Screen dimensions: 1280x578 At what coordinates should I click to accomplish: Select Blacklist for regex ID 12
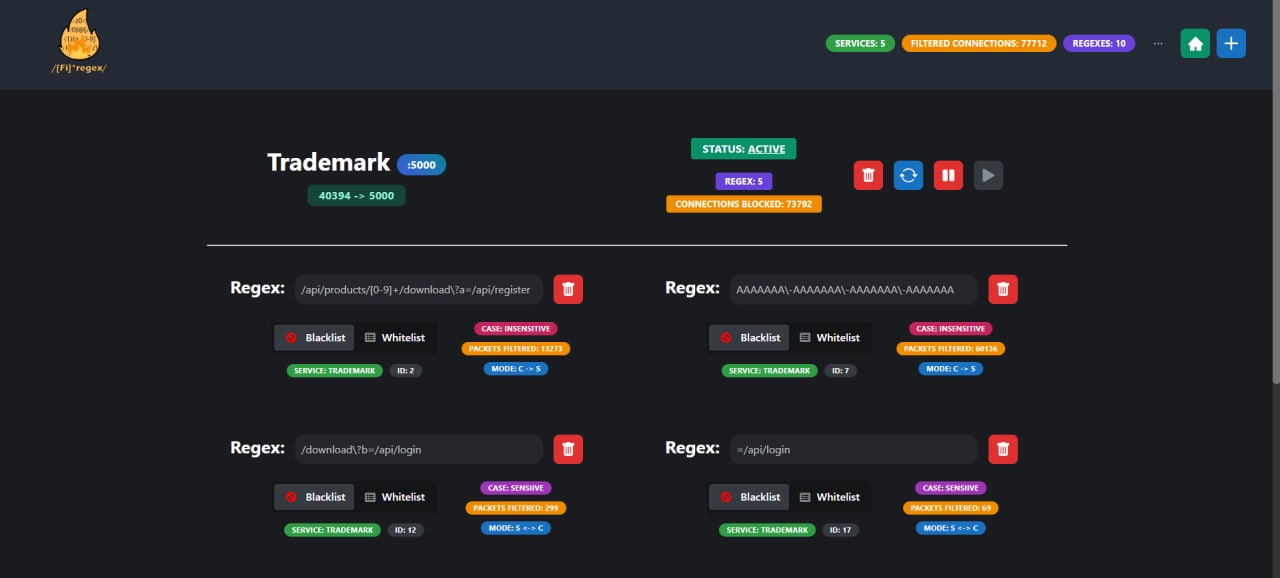pyautogui.click(x=313, y=496)
